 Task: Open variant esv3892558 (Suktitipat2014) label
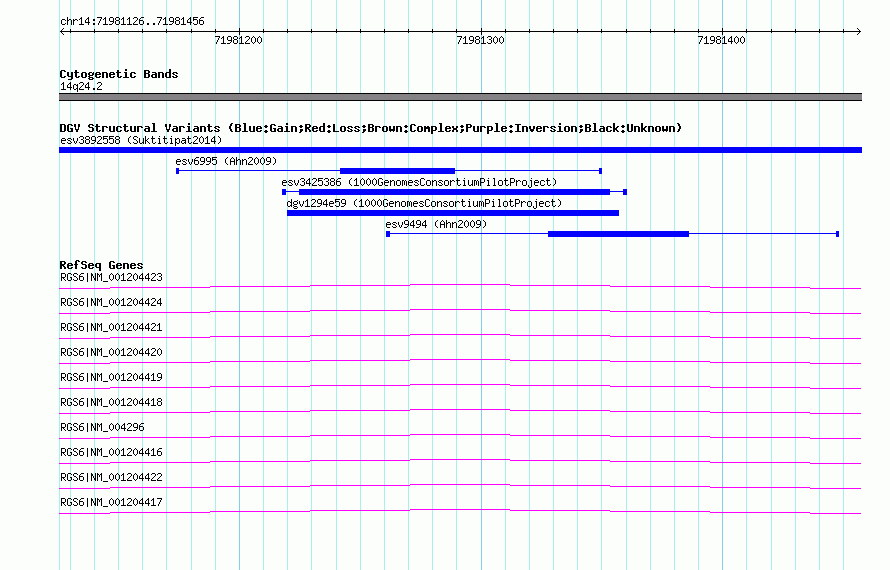[x=141, y=140]
